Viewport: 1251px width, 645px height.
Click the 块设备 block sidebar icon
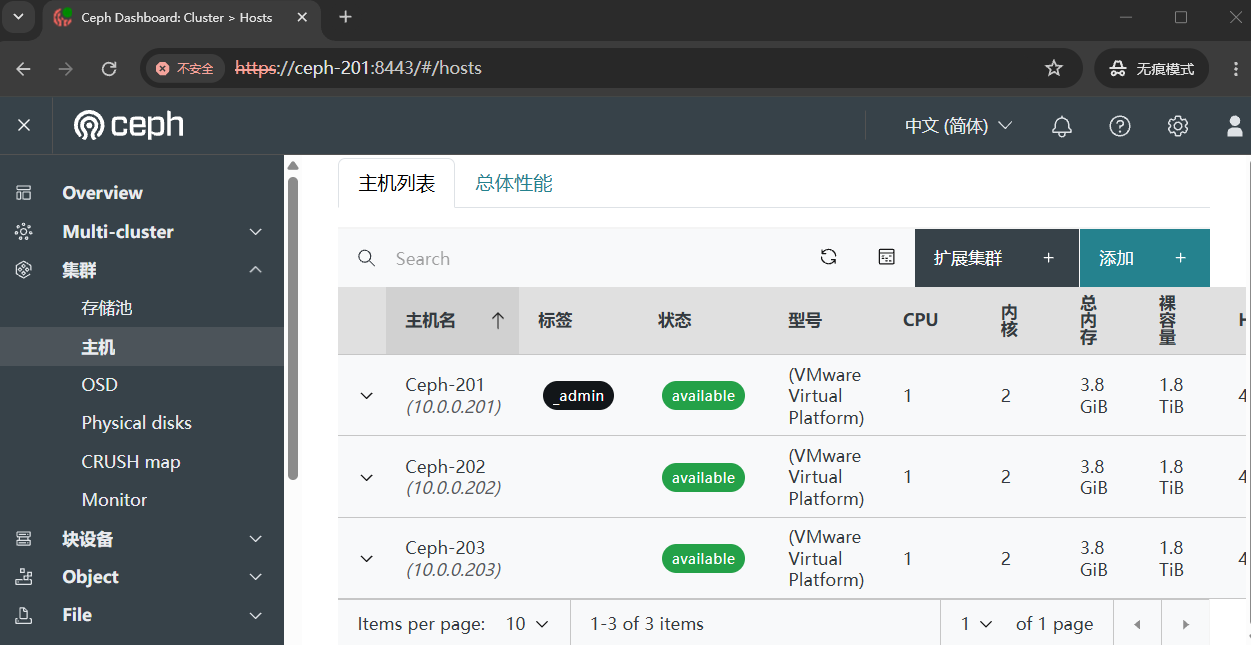(x=24, y=539)
